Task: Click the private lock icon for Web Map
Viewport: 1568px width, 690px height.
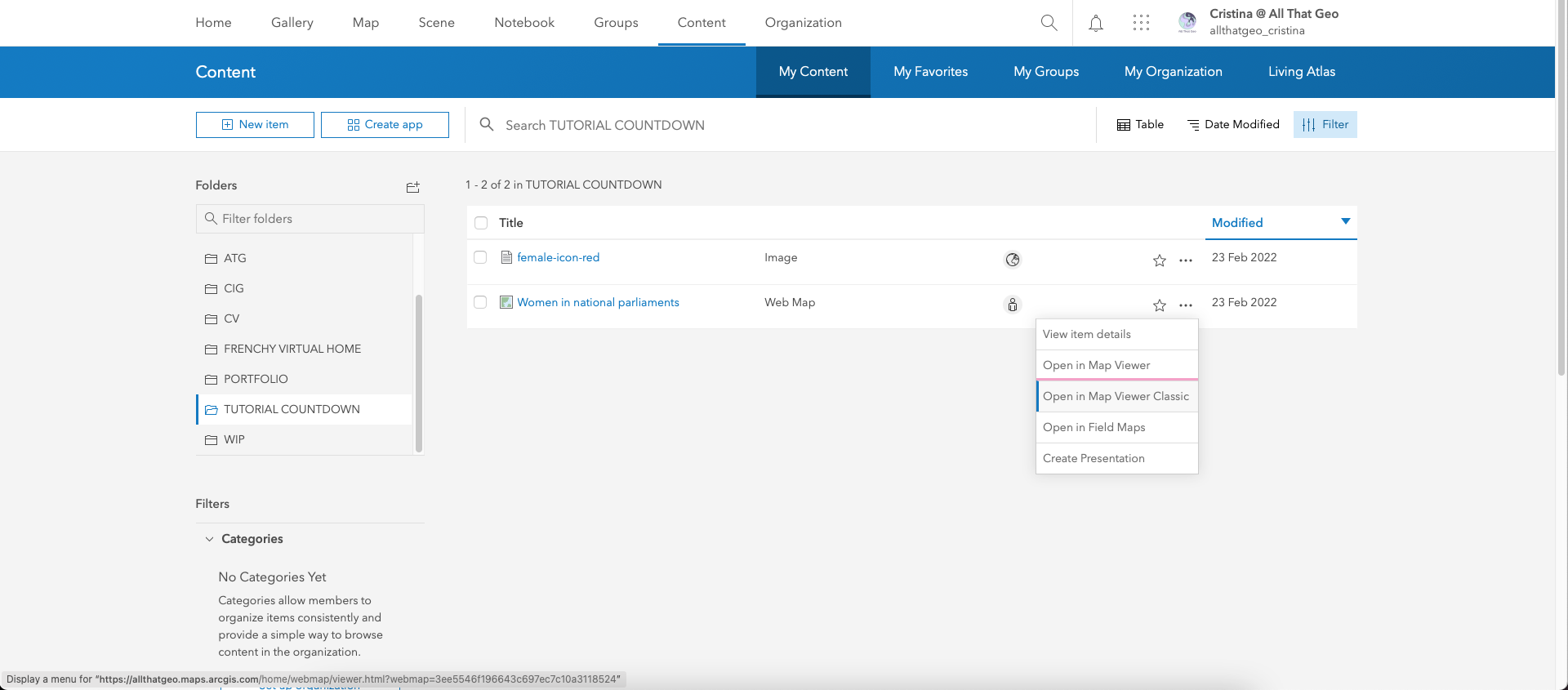Action: point(1012,305)
